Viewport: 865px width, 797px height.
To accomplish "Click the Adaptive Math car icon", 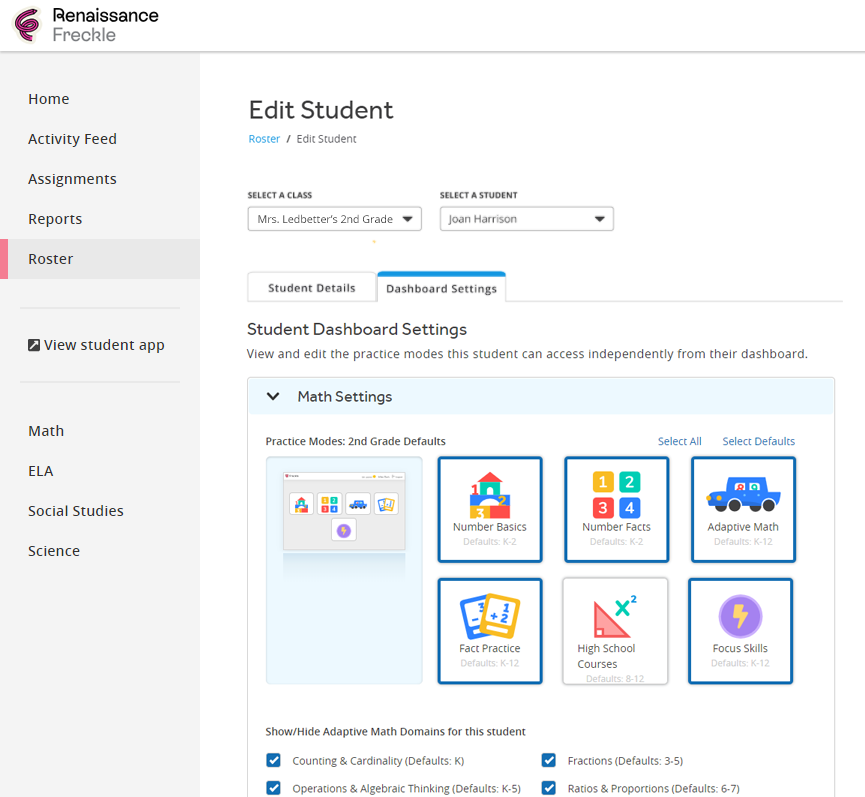I will pyautogui.click(x=742, y=494).
